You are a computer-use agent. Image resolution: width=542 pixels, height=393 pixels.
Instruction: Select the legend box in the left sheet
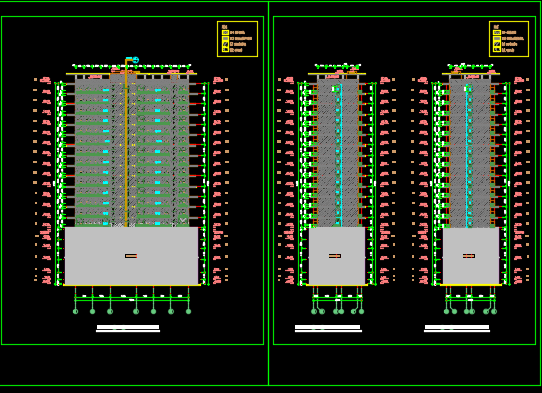[237, 39]
